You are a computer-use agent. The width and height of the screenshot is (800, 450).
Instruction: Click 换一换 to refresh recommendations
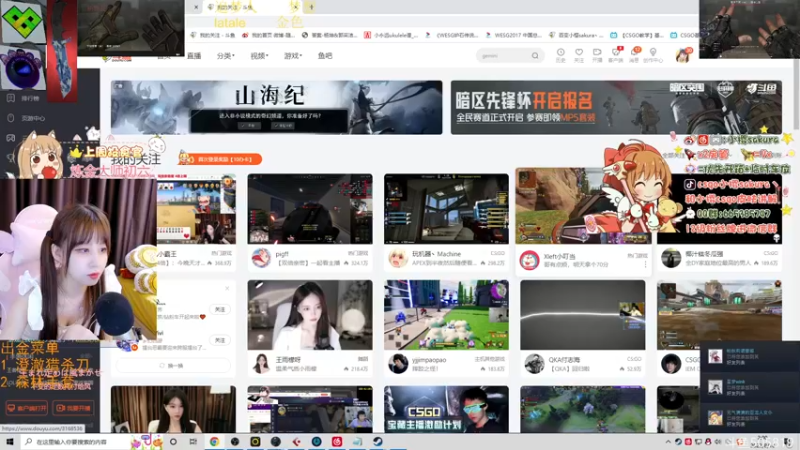(172, 365)
